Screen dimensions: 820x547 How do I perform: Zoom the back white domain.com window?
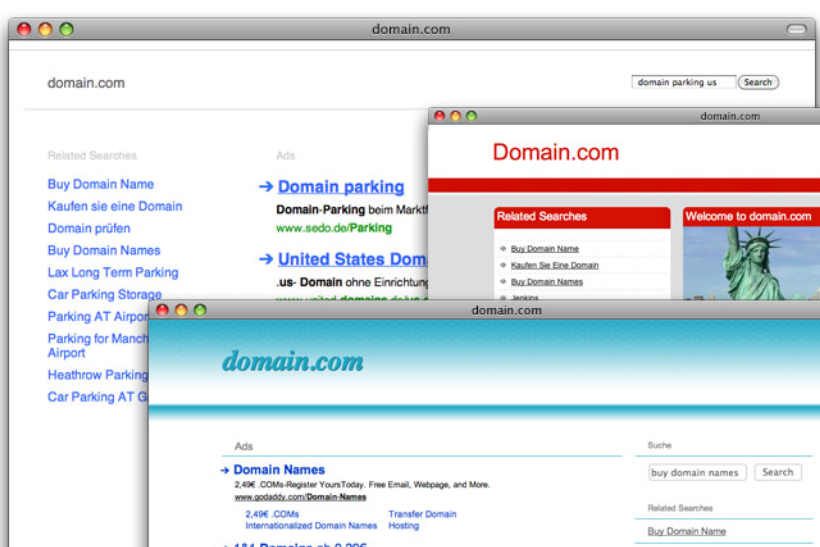coord(66,29)
